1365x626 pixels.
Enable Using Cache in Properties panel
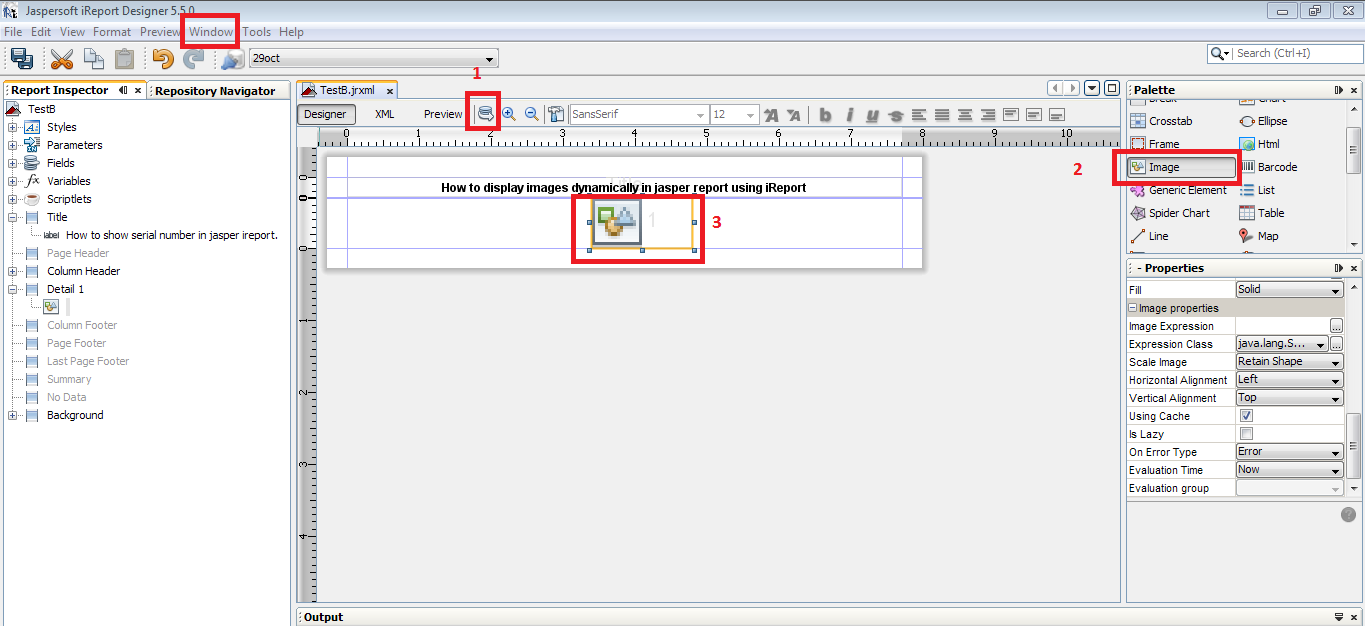(1246, 415)
